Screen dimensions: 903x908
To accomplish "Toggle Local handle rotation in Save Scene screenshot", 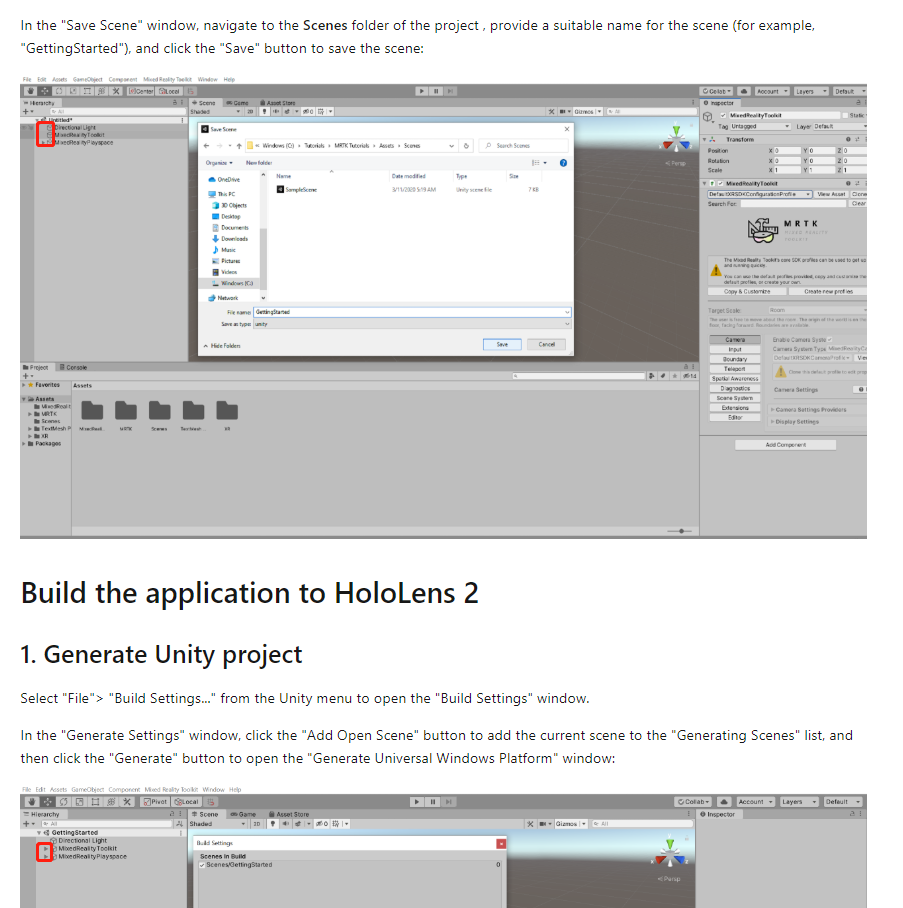I will pyautogui.click(x=169, y=91).
